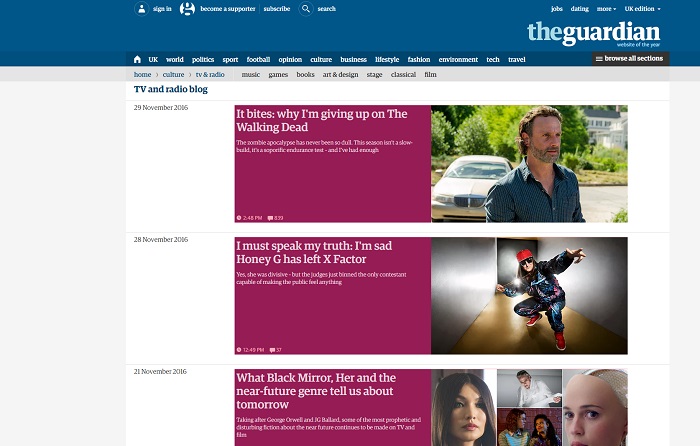700x446 pixels.
Task: Click the browse all sections hamburger icon
Action: (599, 59)
